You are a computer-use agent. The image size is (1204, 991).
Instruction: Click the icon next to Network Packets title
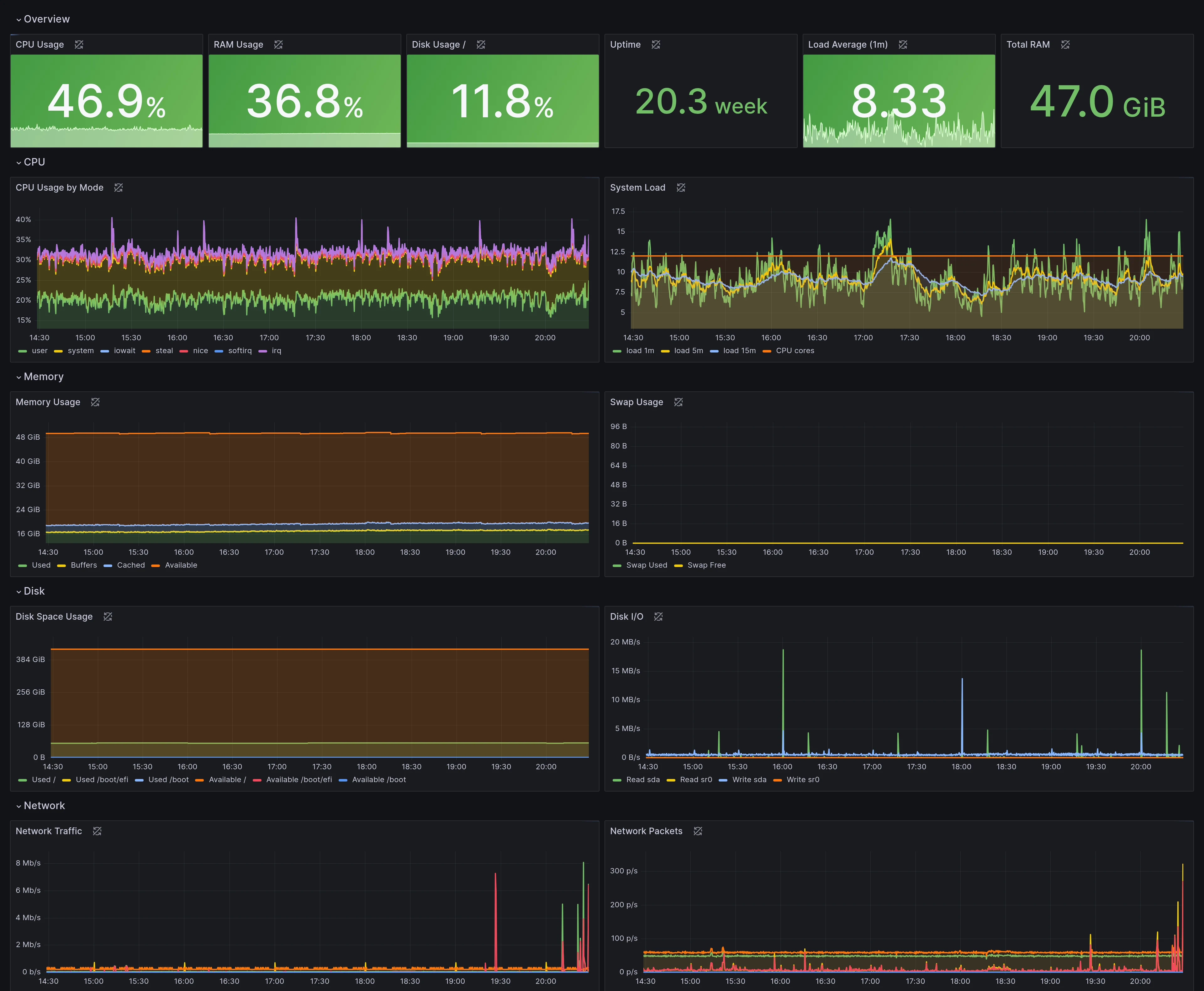[x=698, y=832]
